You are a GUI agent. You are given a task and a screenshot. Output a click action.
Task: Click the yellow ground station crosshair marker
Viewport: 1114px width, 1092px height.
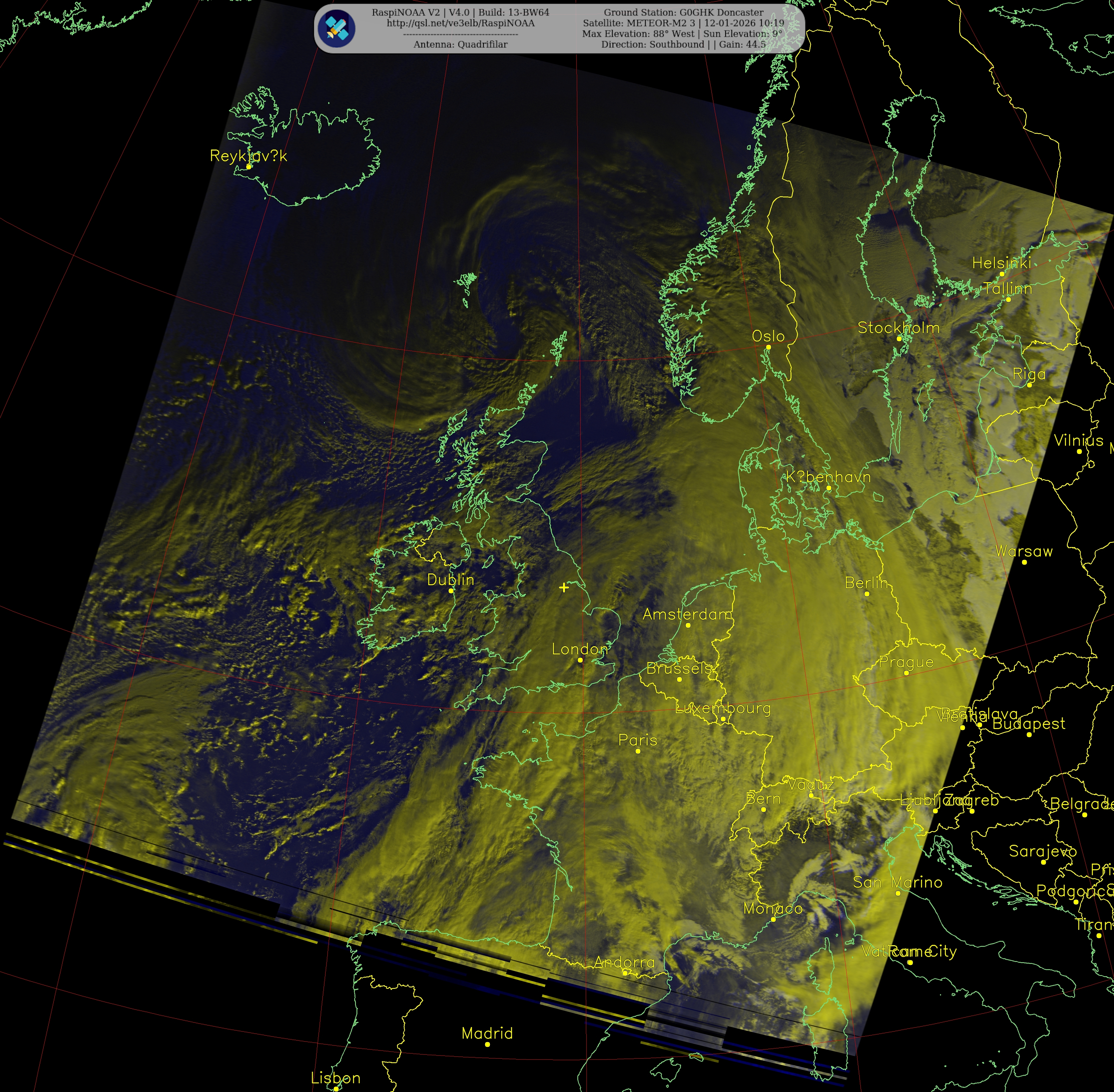(564, 587)
